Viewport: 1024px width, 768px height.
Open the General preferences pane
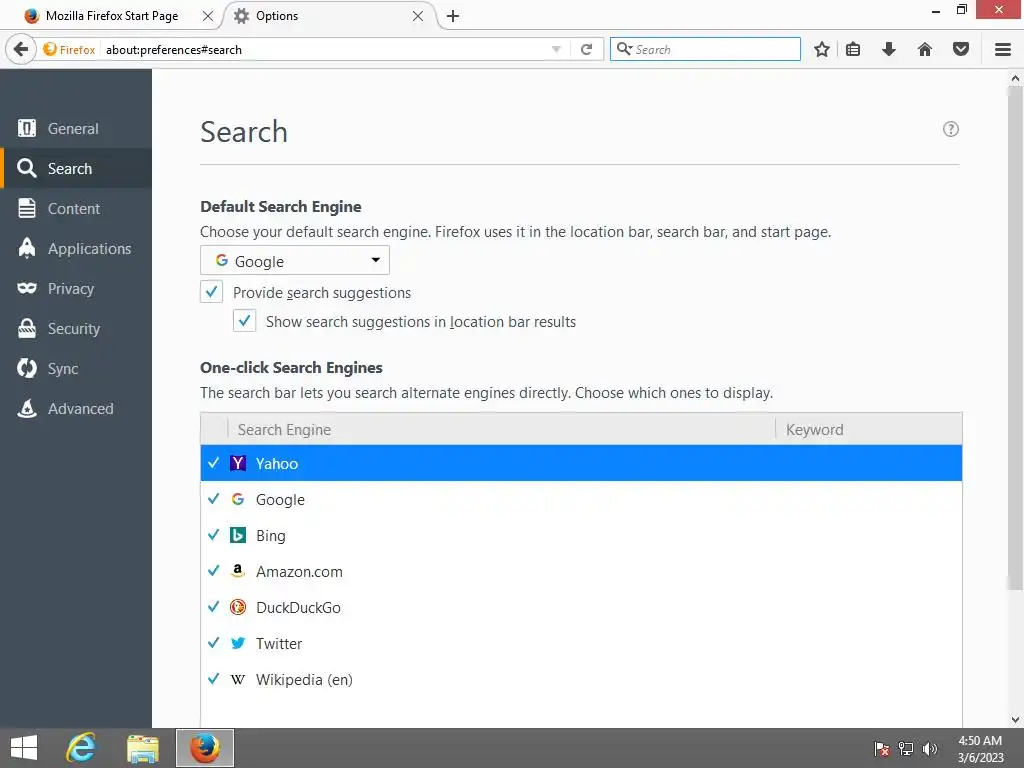click(x=76, y=129)
